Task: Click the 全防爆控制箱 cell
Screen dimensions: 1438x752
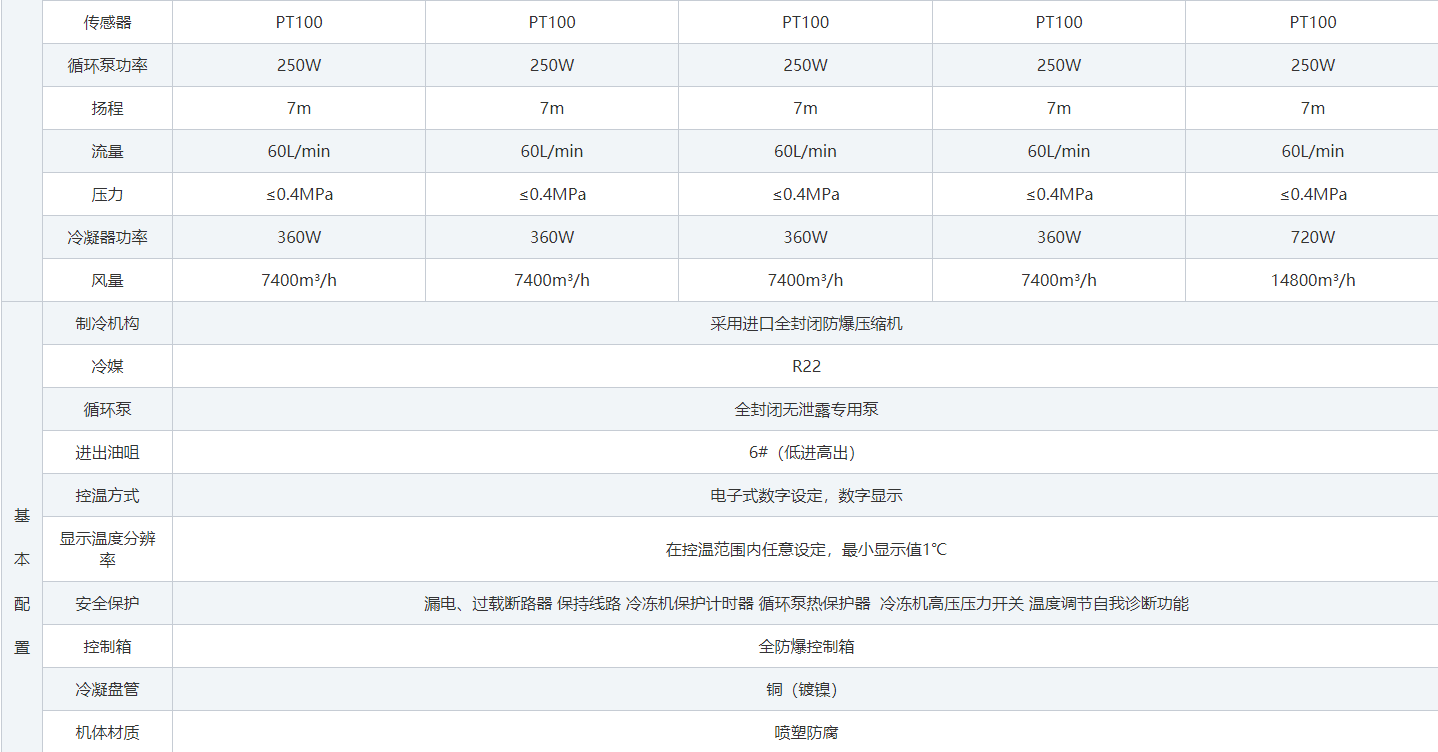Action: [x=806, y=646]
